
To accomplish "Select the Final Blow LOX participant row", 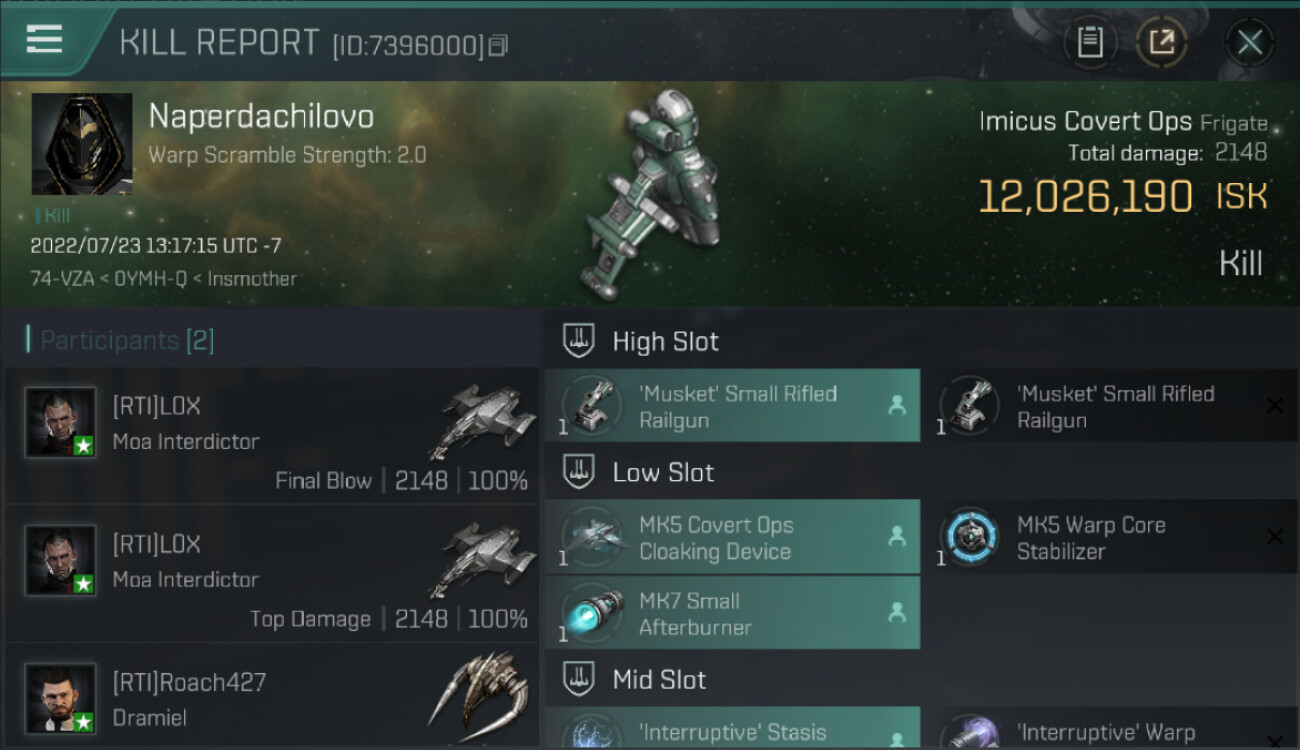I will (272, 435).
